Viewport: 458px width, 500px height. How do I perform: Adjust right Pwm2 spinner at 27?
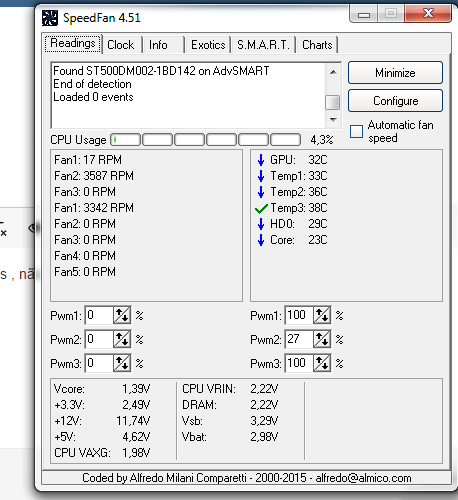tap(322, 339)
